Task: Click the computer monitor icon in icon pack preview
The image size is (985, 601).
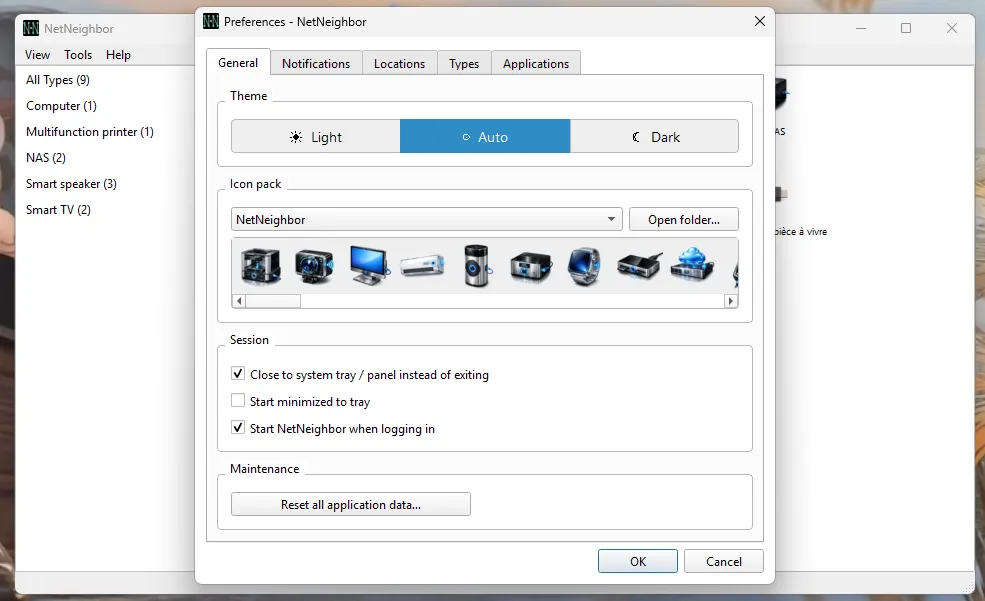Action: (x=369, y=266)
